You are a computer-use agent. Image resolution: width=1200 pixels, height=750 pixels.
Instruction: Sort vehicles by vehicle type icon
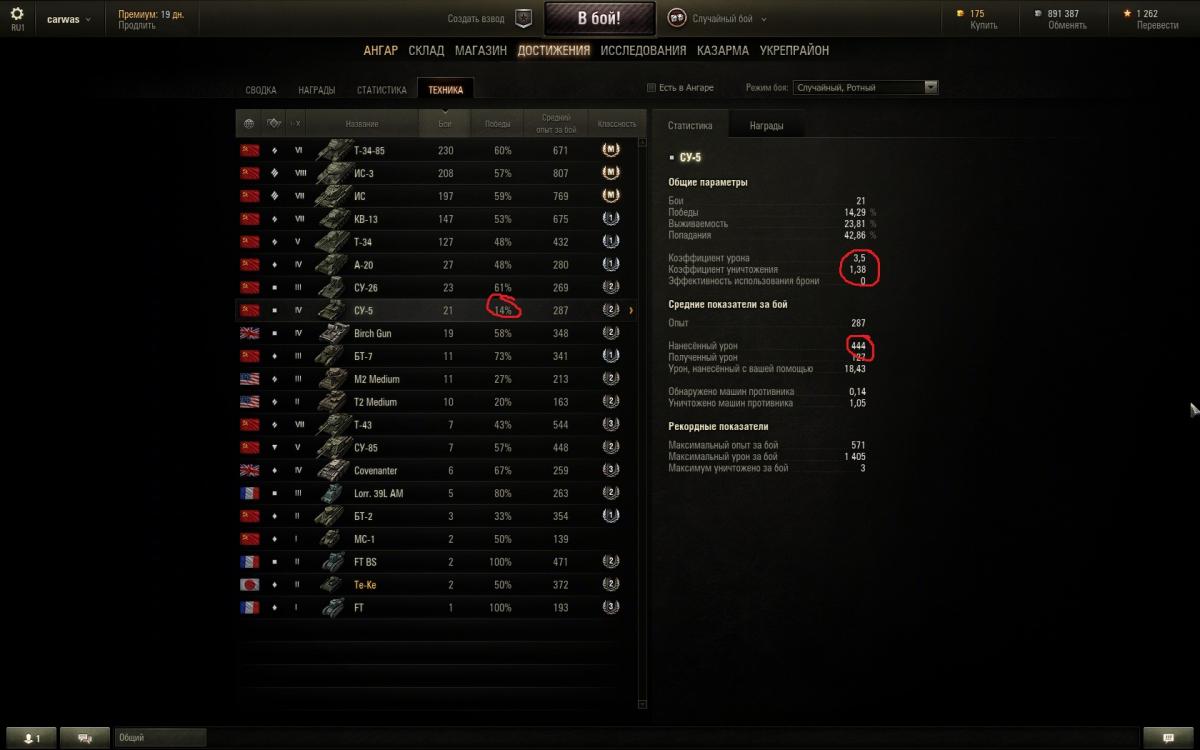pyautogui.click(x=273, y=124)
